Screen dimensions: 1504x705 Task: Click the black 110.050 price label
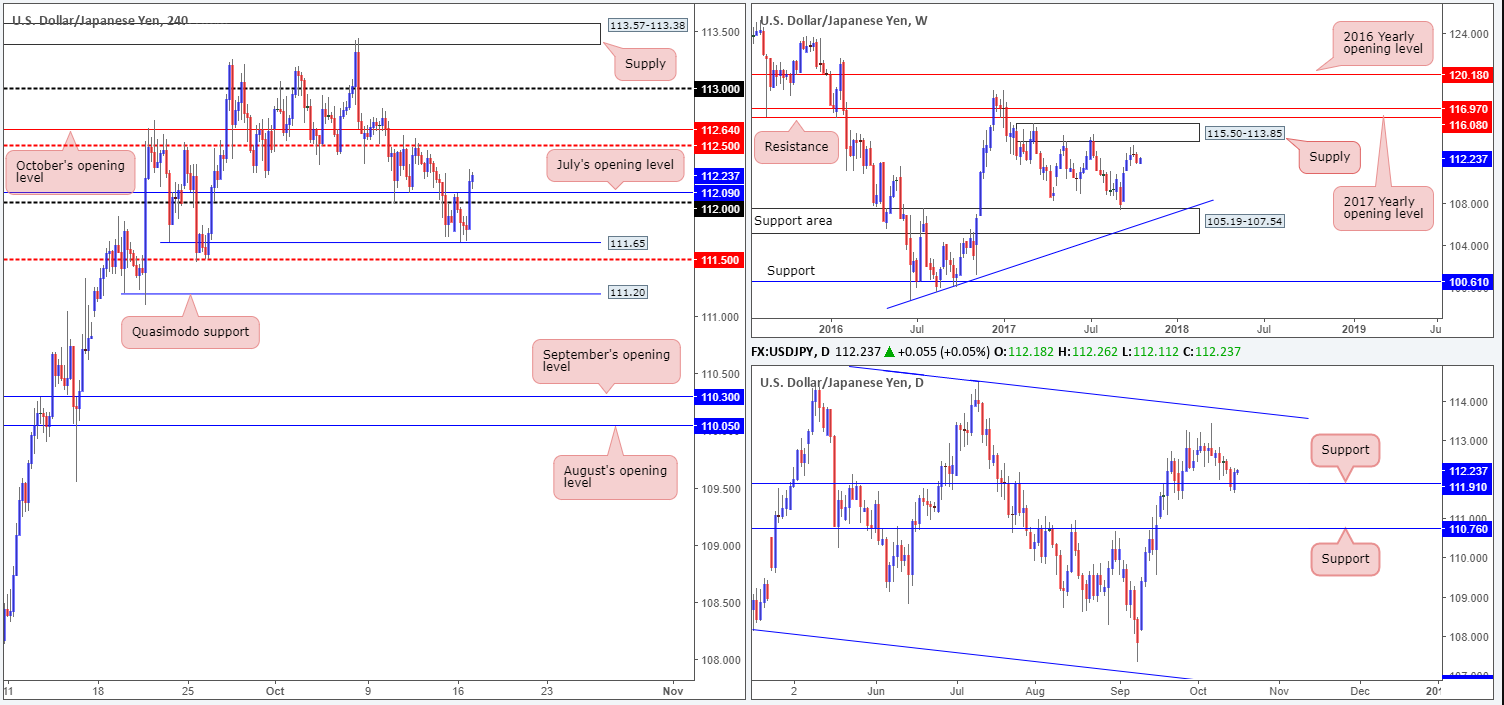(x=719, y=425)
